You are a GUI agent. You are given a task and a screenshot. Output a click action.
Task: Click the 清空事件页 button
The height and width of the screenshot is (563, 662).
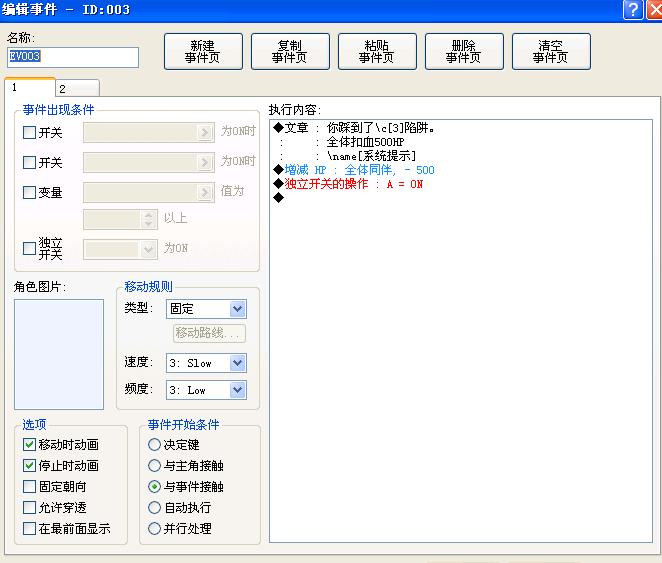click(551, 51)
